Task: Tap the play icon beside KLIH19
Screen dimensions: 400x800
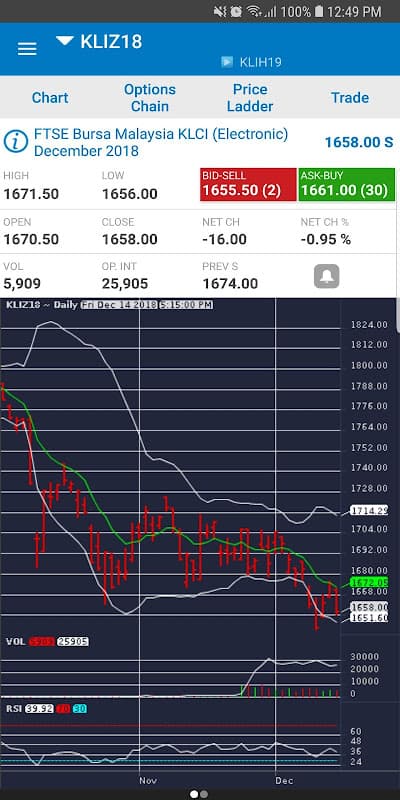Action: [x=227, y=62]
